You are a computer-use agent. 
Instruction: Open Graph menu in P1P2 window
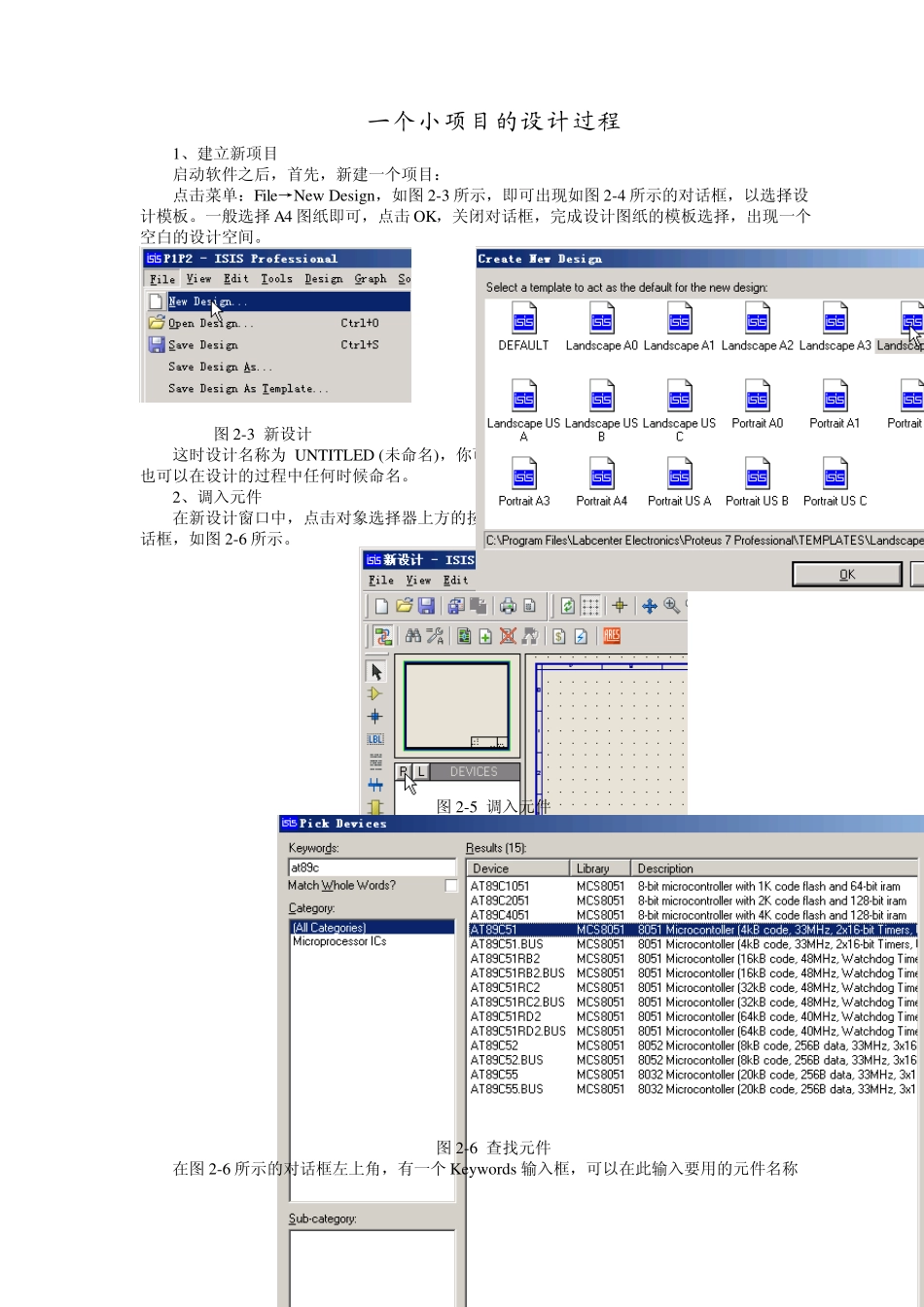coord(371,279)
